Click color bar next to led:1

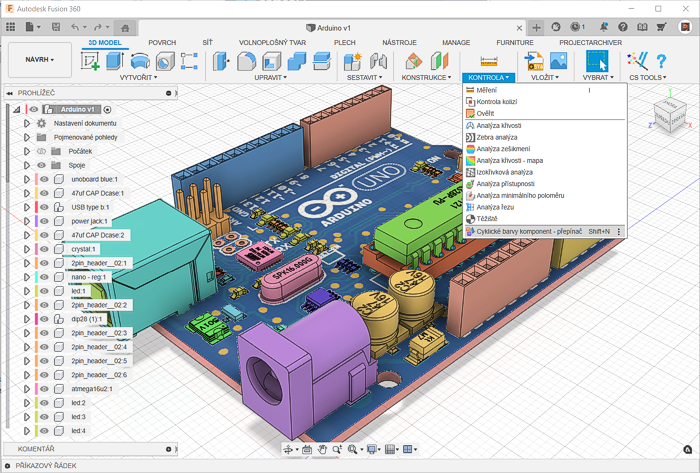coord(36,291)
